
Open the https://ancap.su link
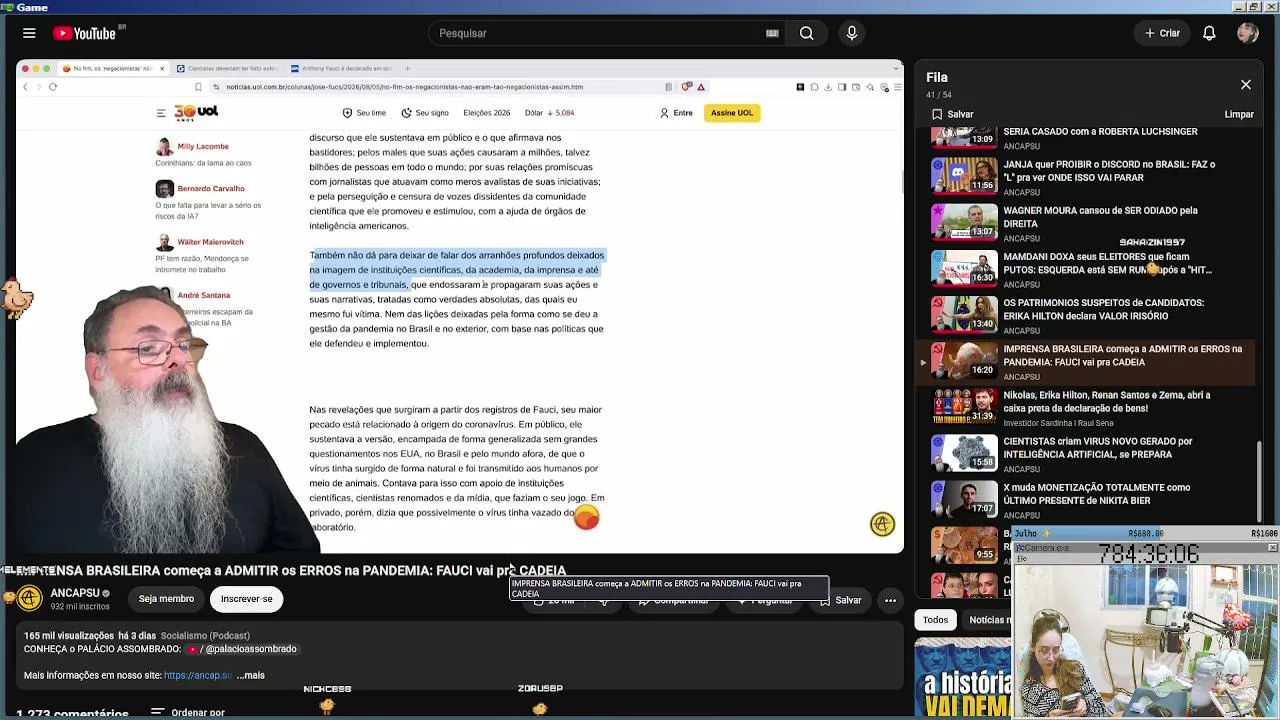pyautogui.click(x=197, y=675)
